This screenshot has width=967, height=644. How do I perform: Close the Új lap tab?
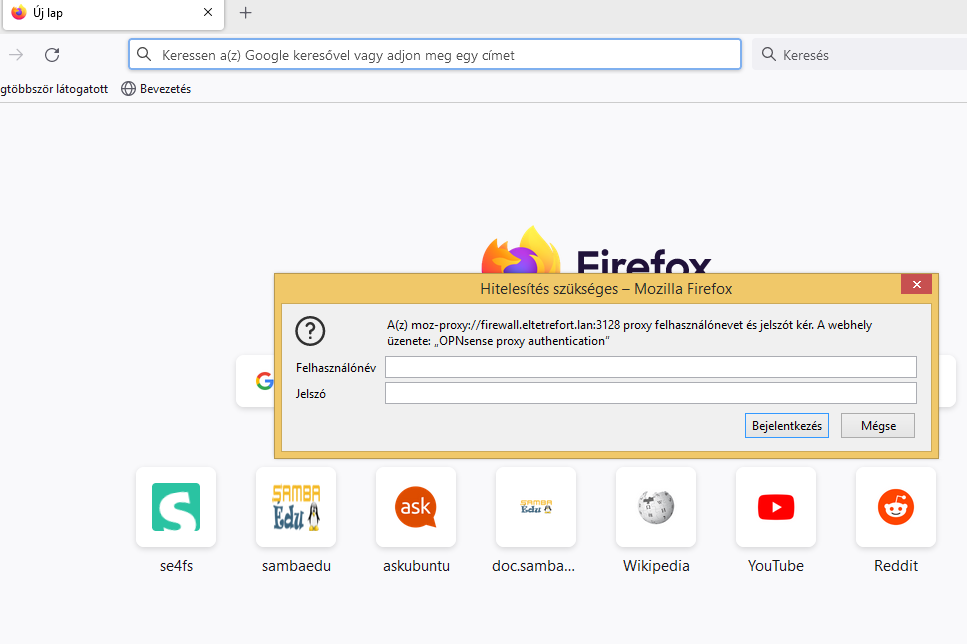point(208,12)
